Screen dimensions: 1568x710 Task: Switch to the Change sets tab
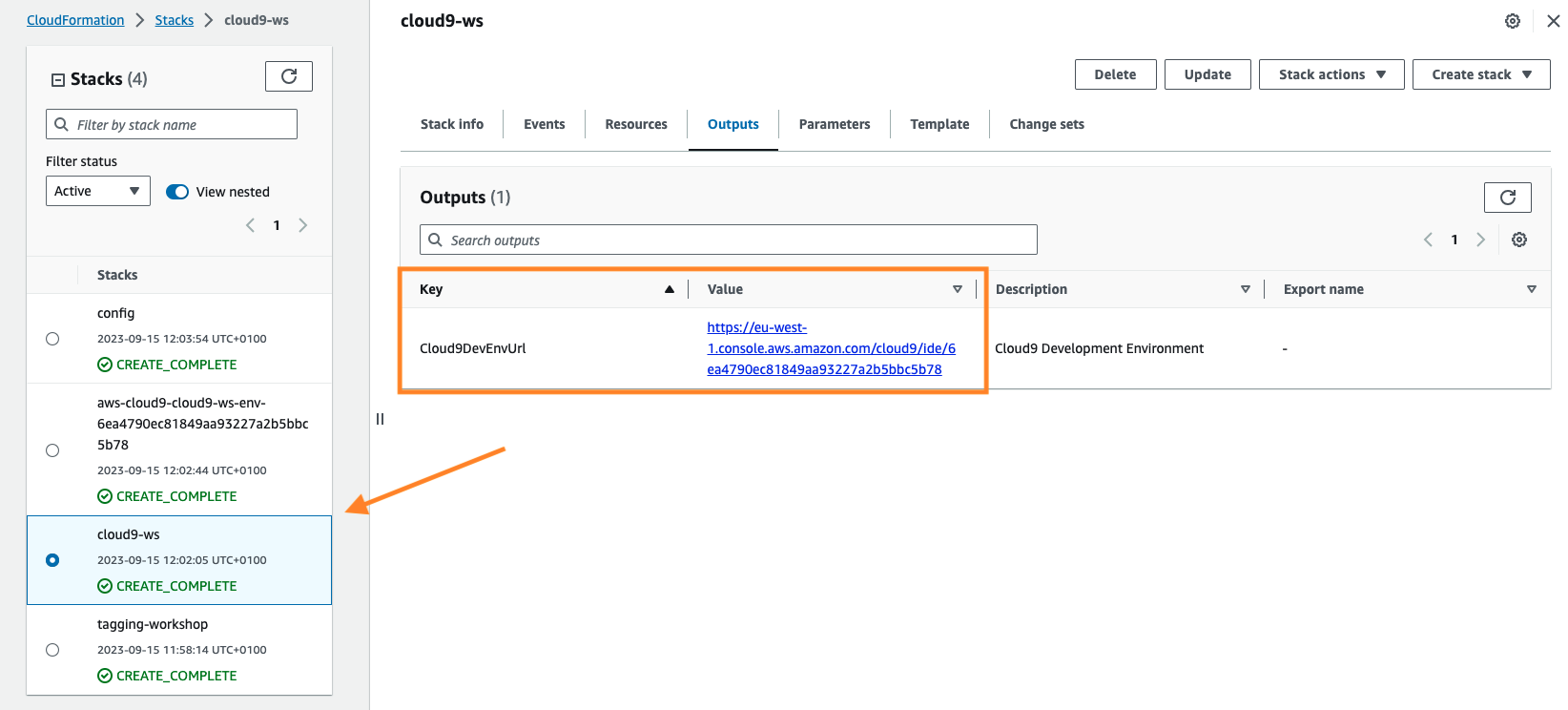coord(1046,124)
